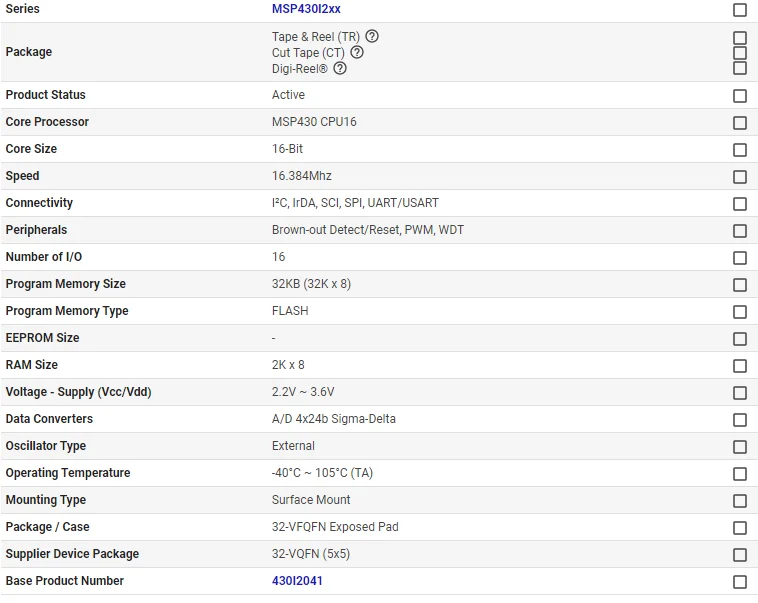Open the 430I2041 base product link
The image size is (758, 603).
pos(297,581)
